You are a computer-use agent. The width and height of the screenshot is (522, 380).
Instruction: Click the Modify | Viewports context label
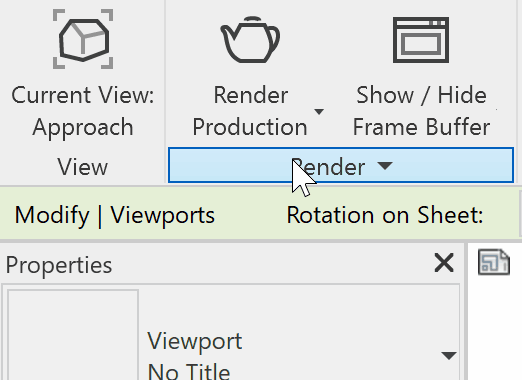115,215
